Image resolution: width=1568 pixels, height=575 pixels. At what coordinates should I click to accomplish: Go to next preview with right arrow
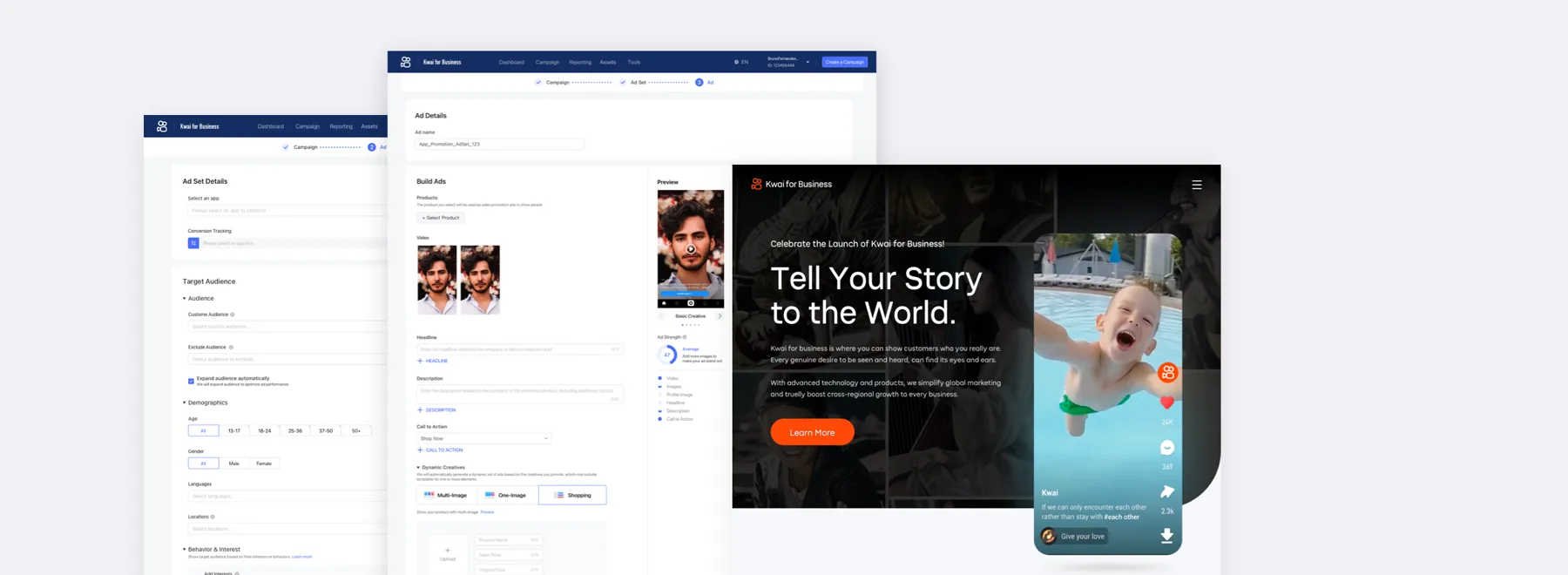point(720,316)
